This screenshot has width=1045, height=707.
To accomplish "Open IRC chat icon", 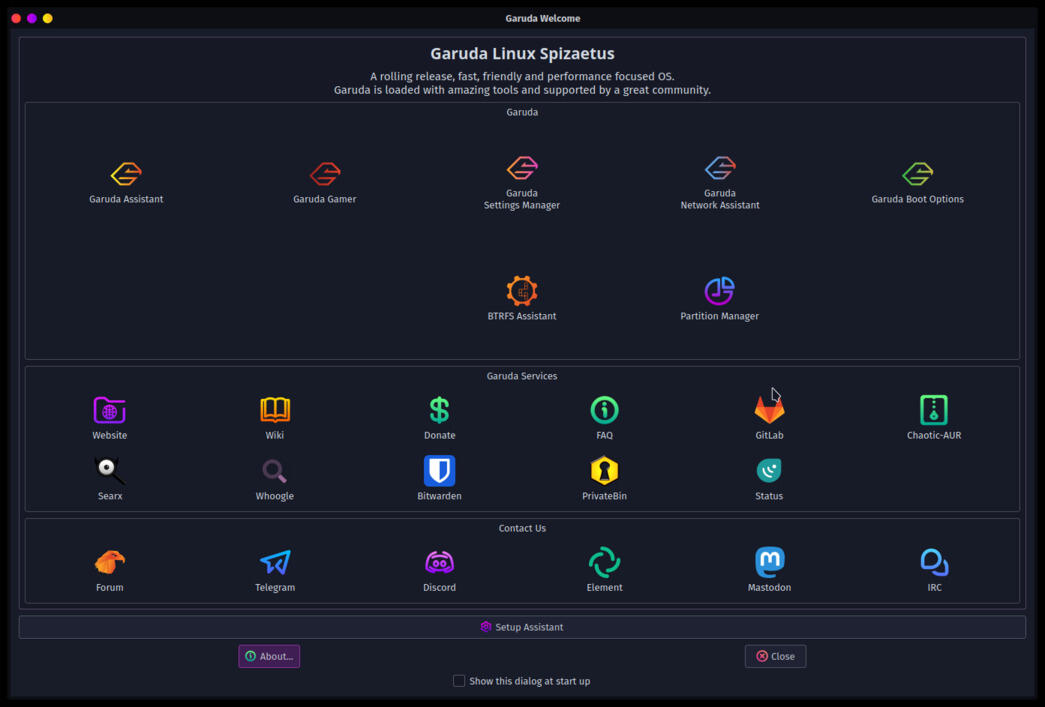I will [x=934, y=562].
